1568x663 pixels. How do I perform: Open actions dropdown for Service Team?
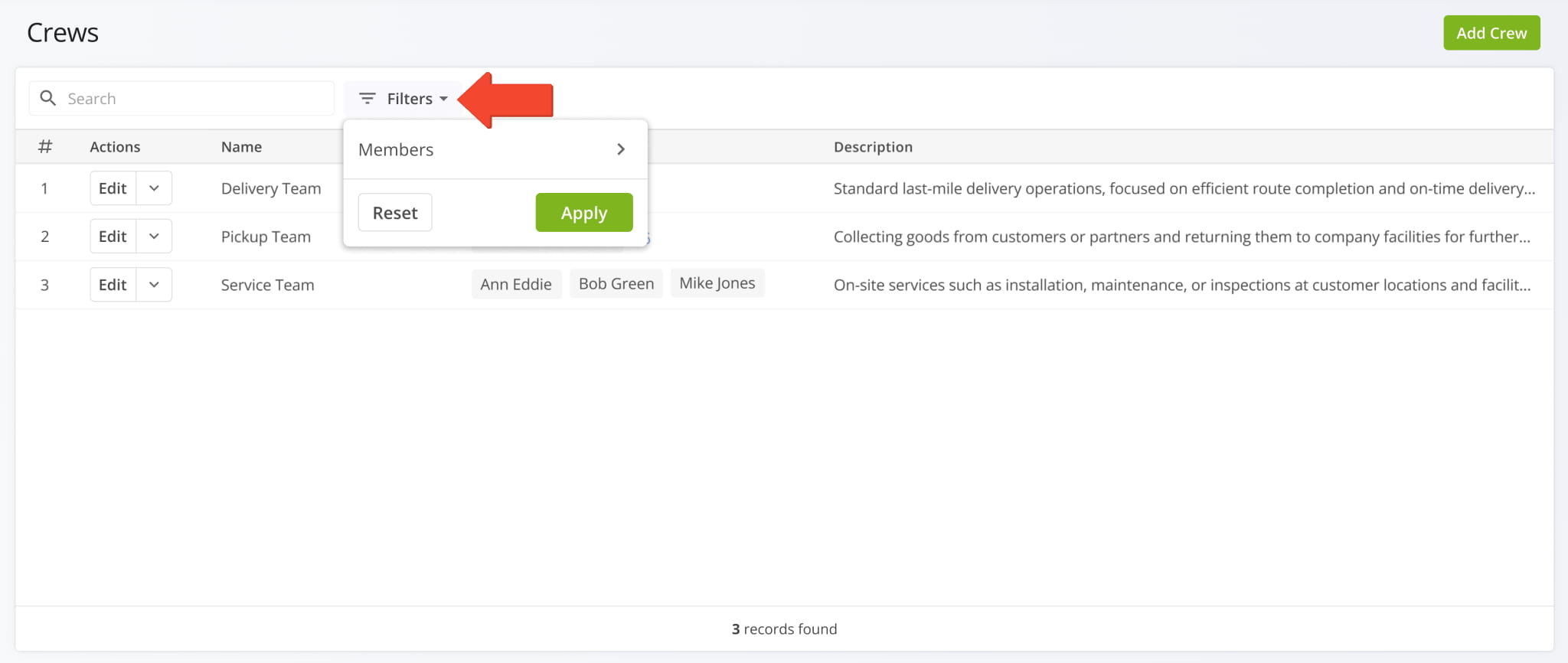[x=154, y=285]
